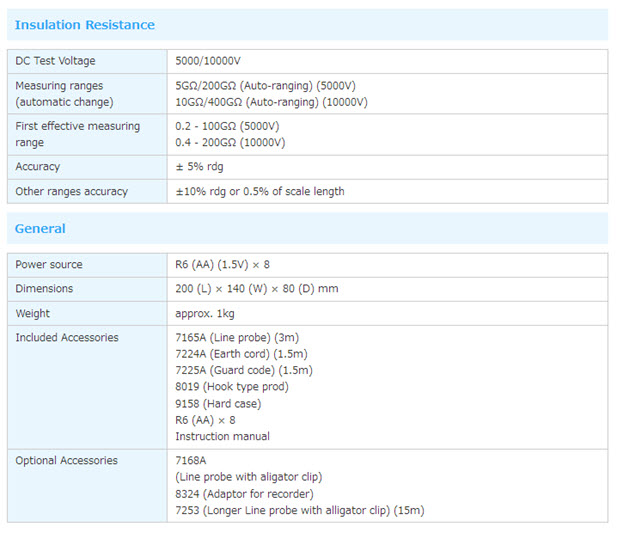Select the 8324 (Adaptor for recorder) entry

pos(244,494)
